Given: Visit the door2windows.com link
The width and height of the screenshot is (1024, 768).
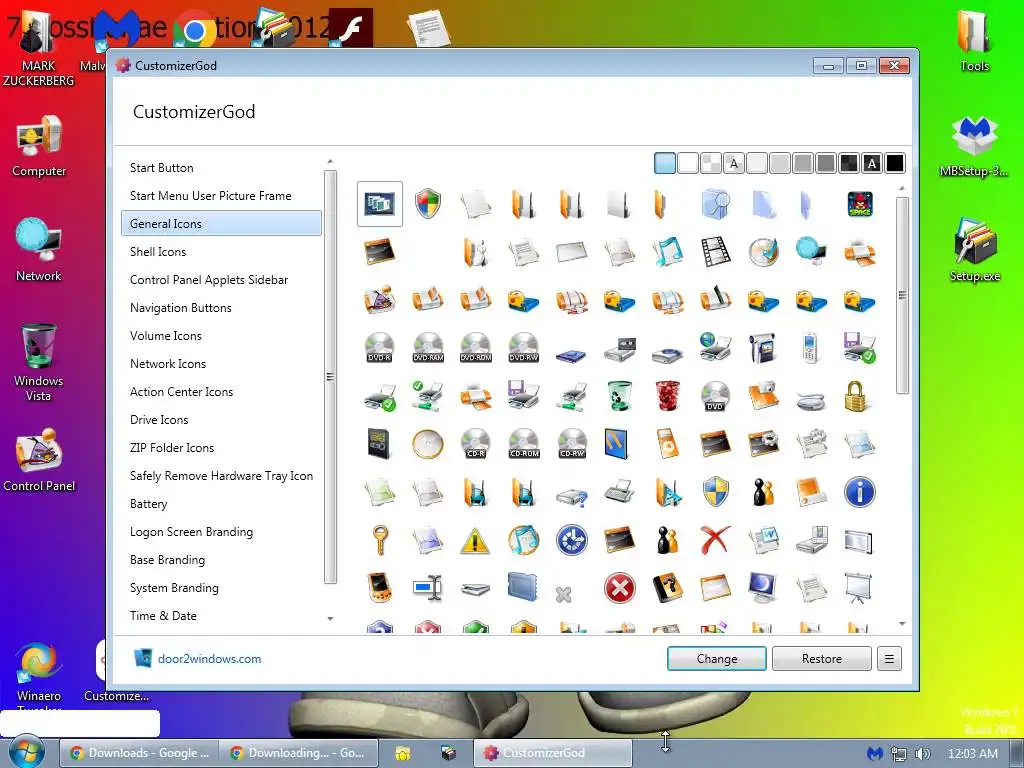Looking at the screenshot, I should pyautogui.click(x=209, y=659).
